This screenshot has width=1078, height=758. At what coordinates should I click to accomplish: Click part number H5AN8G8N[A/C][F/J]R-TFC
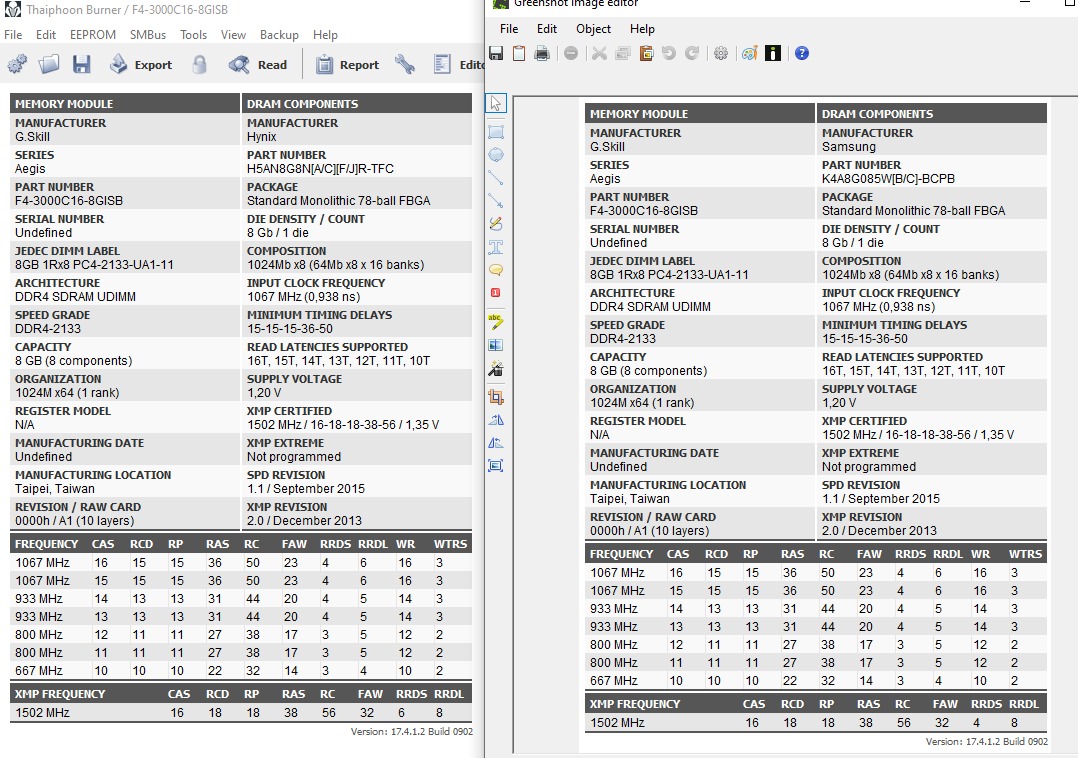(x=320, y=169)
